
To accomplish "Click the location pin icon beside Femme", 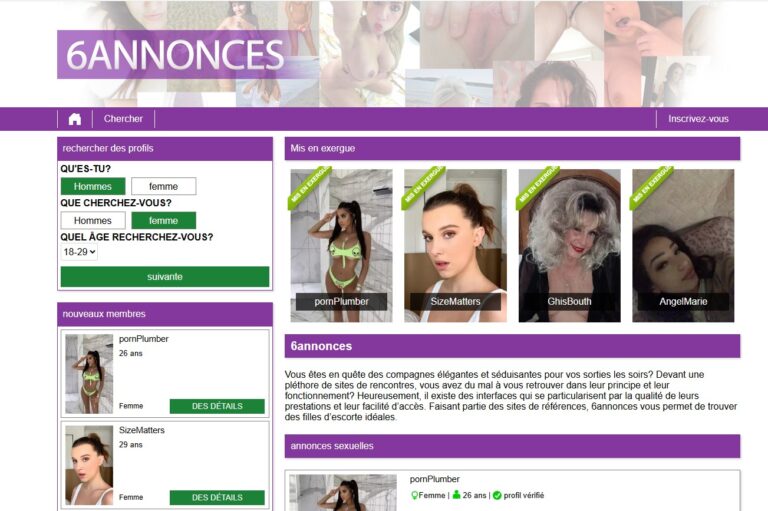I will [x=414, y=495].
